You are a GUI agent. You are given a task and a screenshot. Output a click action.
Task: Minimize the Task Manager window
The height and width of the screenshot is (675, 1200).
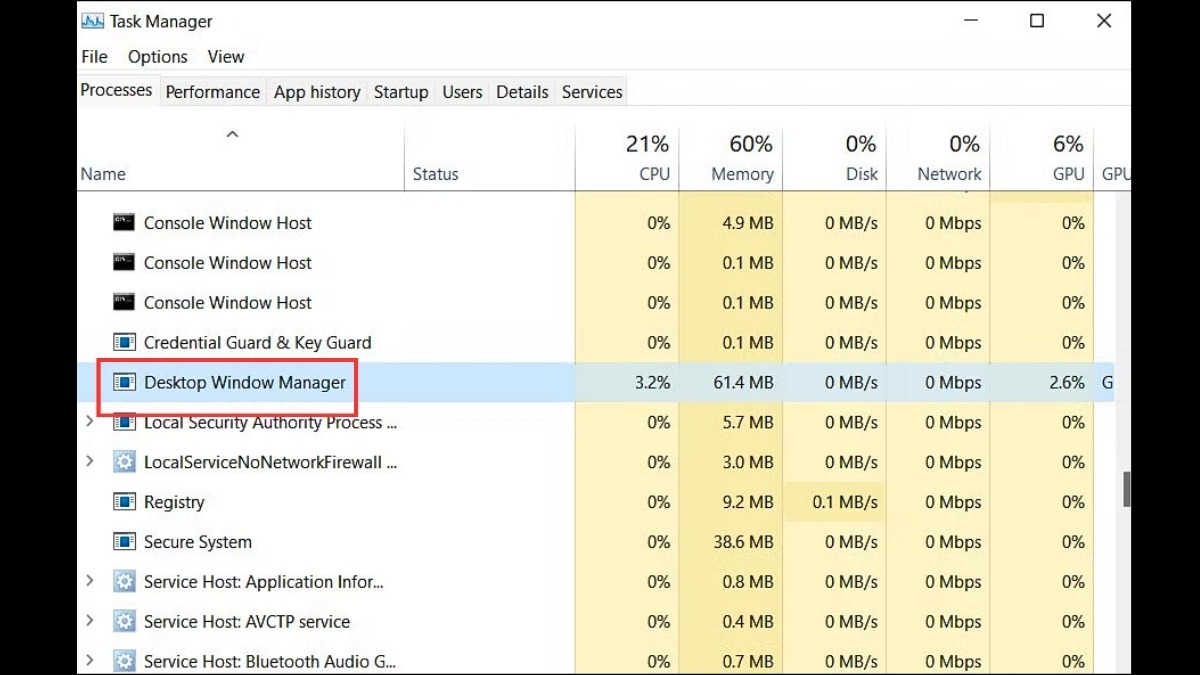point(970,20)
